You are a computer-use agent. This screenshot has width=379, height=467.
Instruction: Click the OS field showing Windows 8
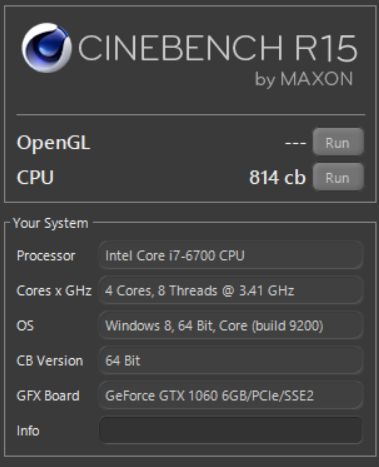231,326
